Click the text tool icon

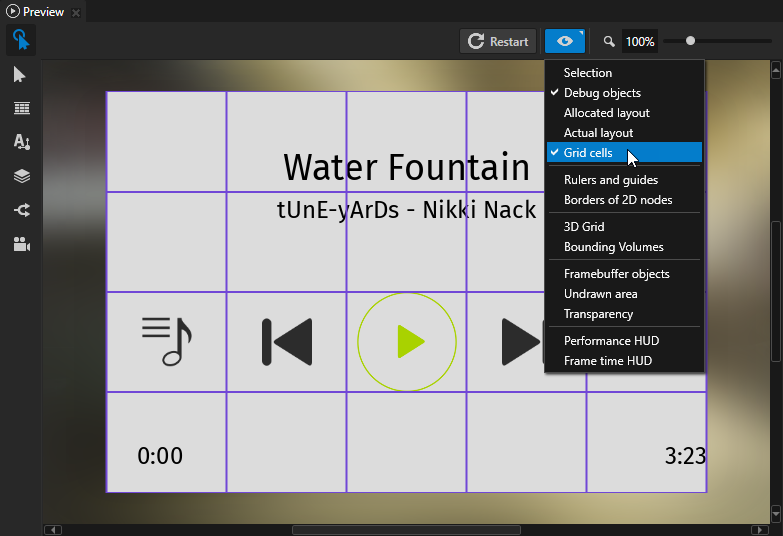[21, 142]
